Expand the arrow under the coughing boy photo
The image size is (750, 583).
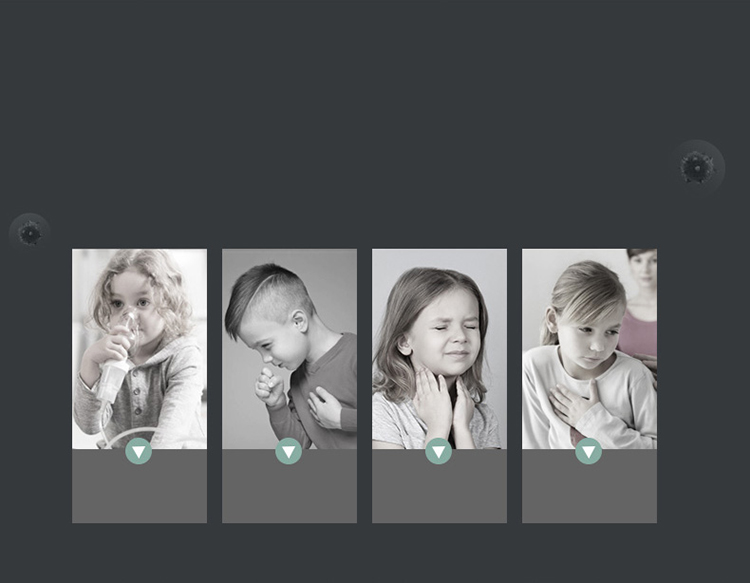point(288,451)
